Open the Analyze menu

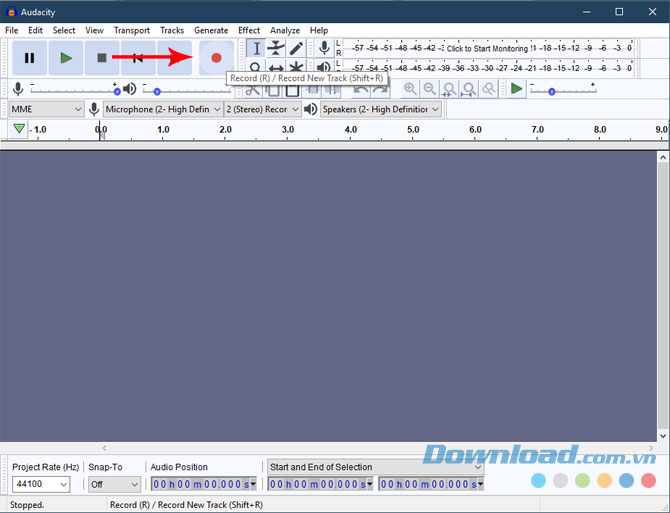(x=285, y=30)
